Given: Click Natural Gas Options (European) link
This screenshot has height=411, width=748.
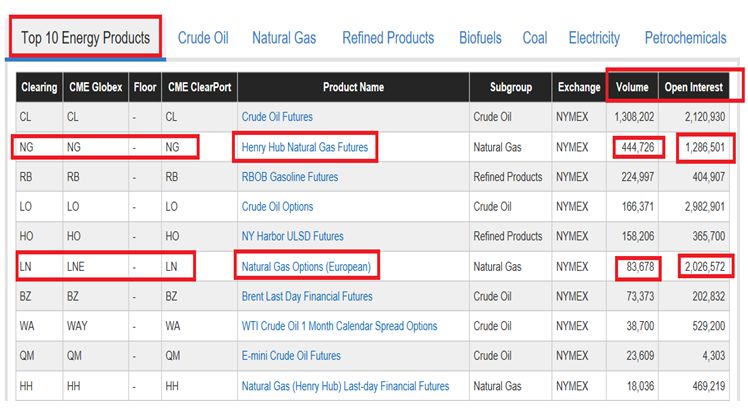Looking at the screenshot, I should [306, 267].
